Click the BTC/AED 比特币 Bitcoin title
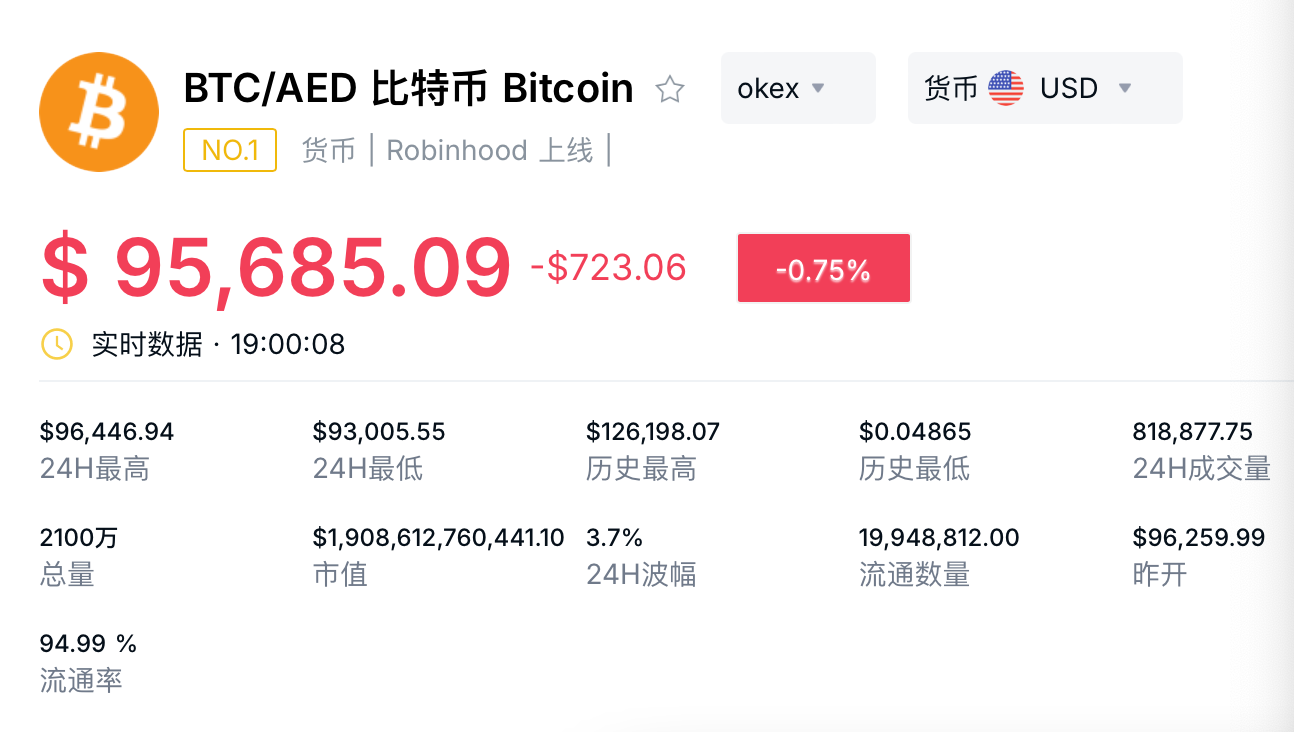Screen dimensions: 1294x732 (408, 88)
